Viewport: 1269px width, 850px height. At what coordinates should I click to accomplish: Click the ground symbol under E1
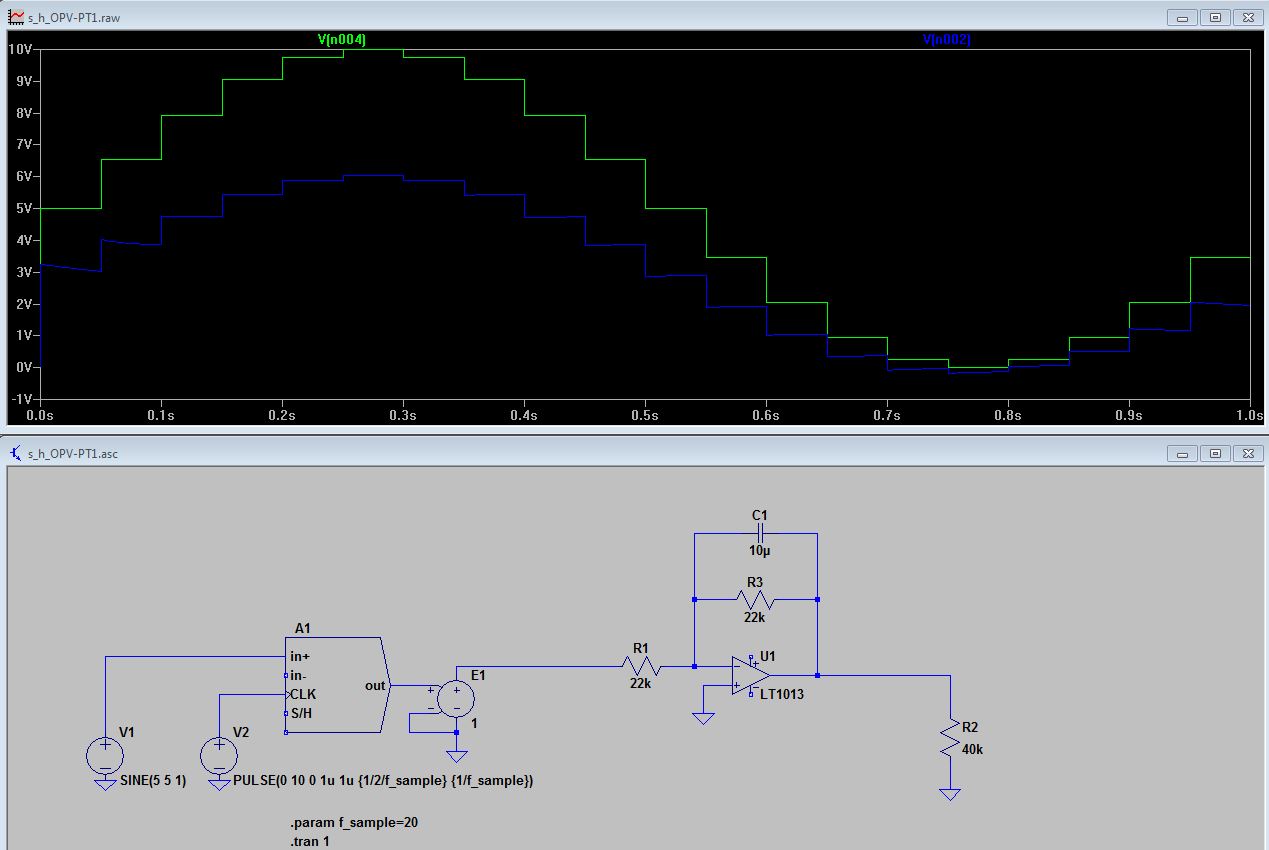(456, 757)
